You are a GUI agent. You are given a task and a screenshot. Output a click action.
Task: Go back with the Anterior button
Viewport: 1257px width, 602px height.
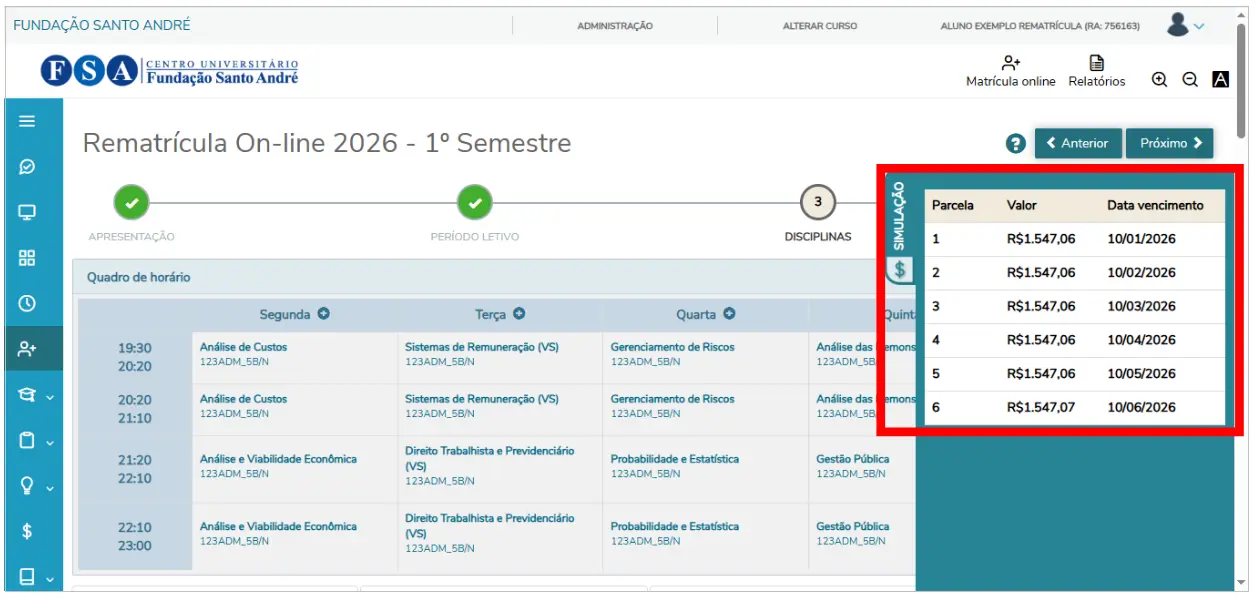(1077, 143)
